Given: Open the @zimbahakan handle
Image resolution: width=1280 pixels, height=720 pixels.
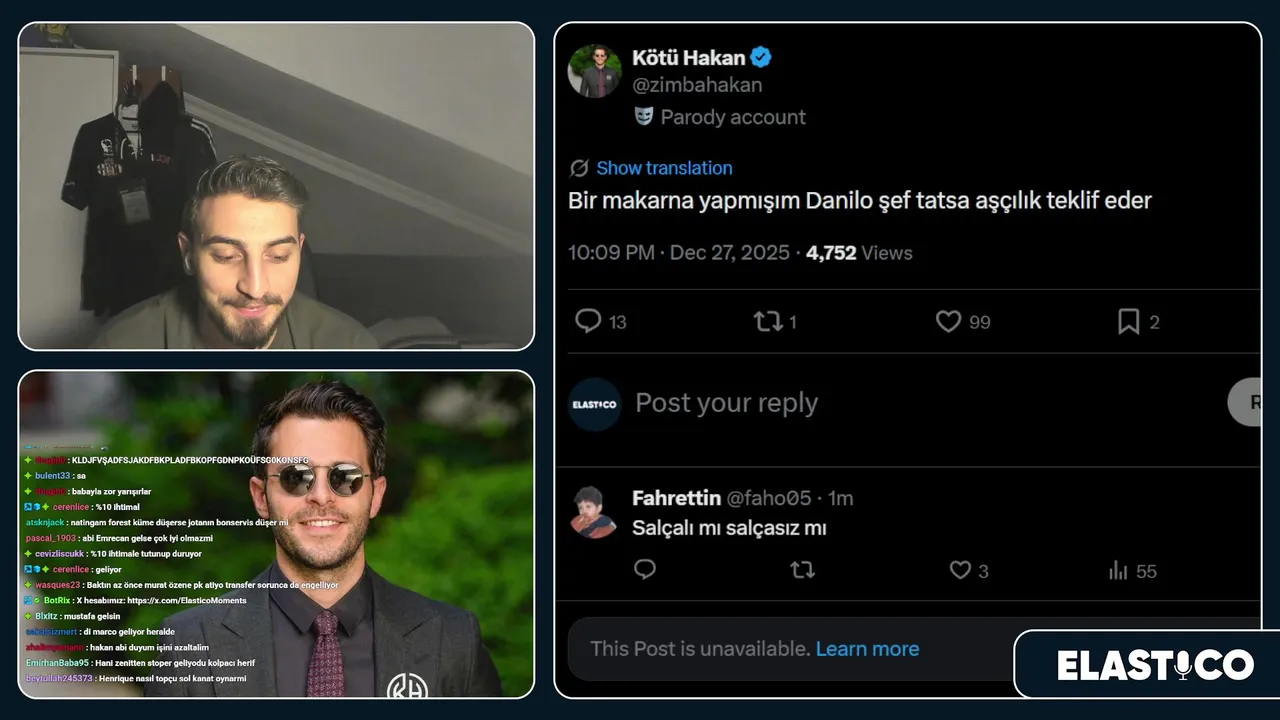Looking at the screenshot, I should click(697, 85).
